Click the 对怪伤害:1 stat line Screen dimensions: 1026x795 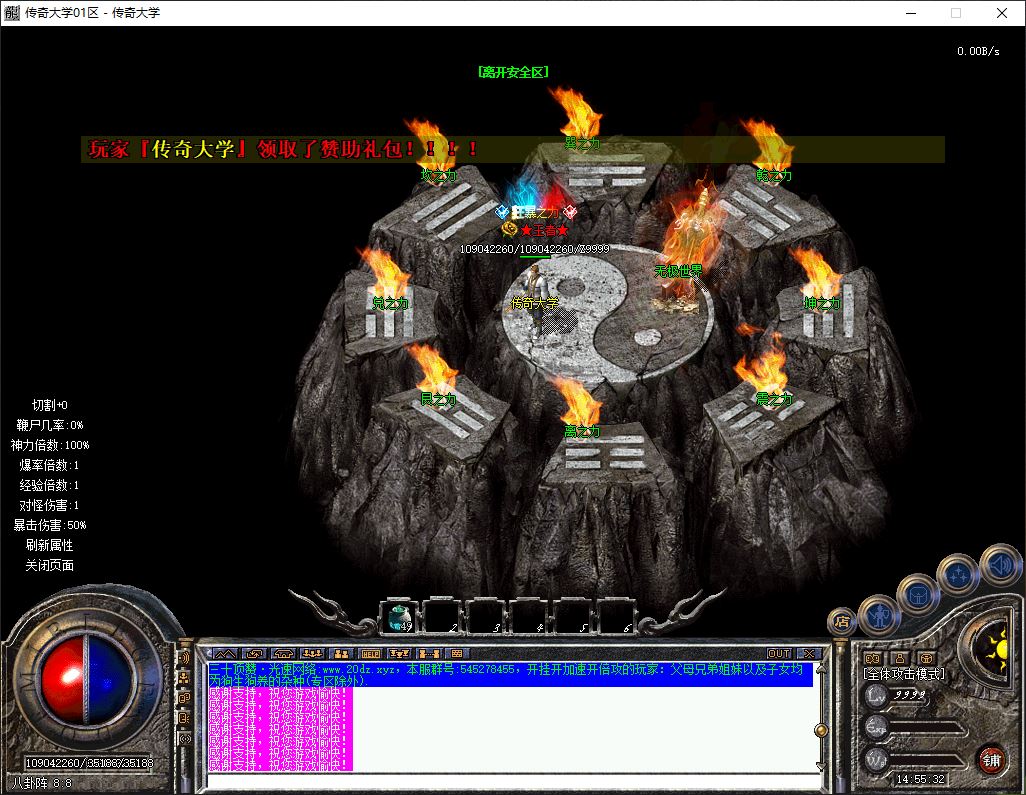coord(50,505)
